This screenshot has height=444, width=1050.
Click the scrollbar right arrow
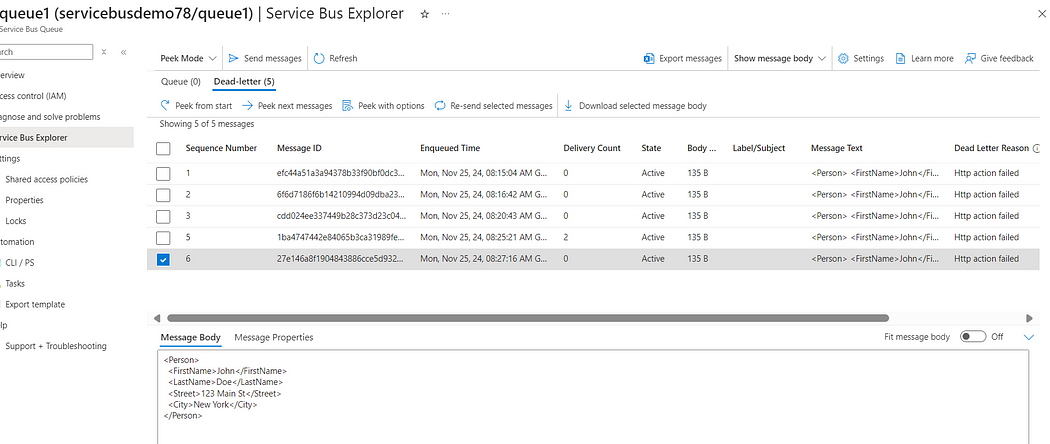(x=1029, y=318)
